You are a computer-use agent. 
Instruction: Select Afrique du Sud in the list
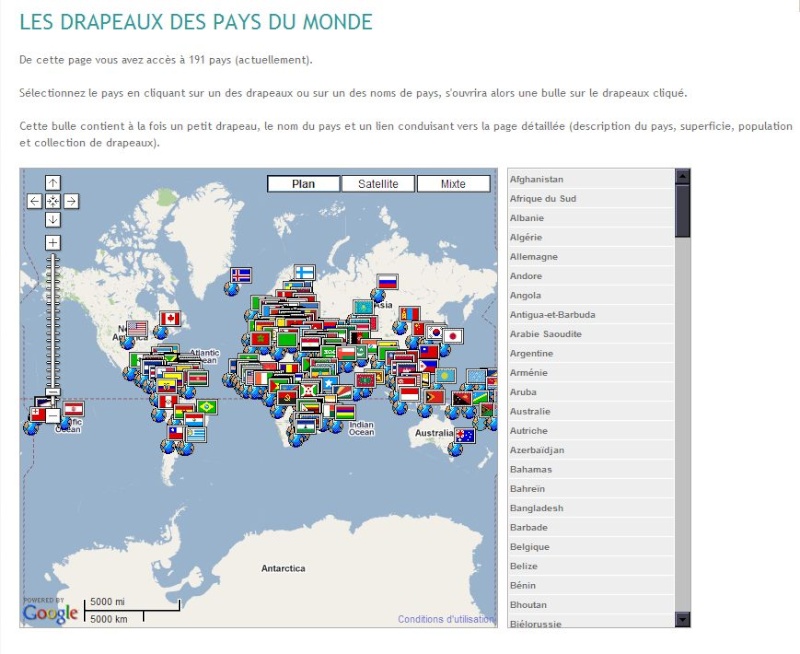(591, 198)
